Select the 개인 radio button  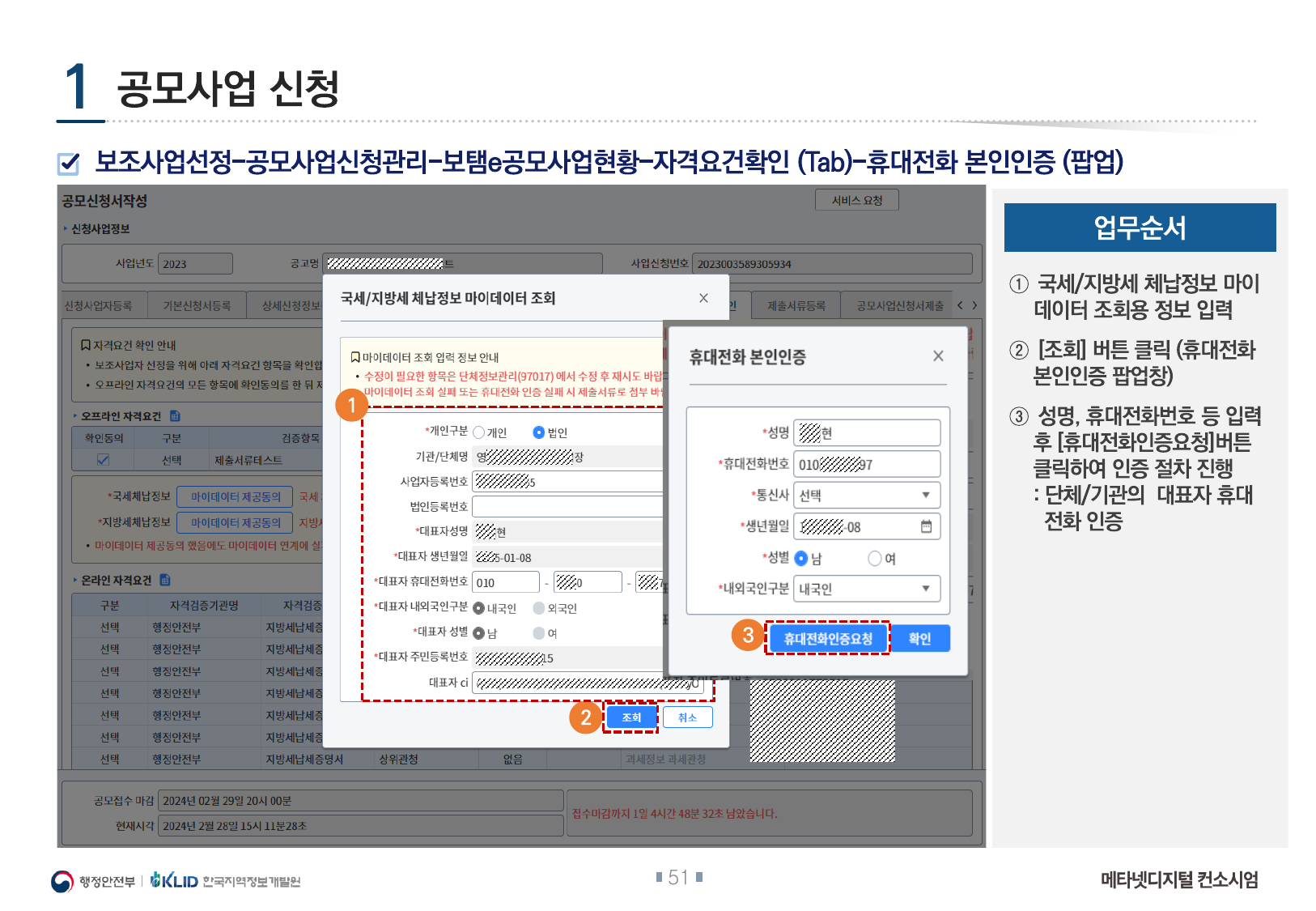[479, 432]
